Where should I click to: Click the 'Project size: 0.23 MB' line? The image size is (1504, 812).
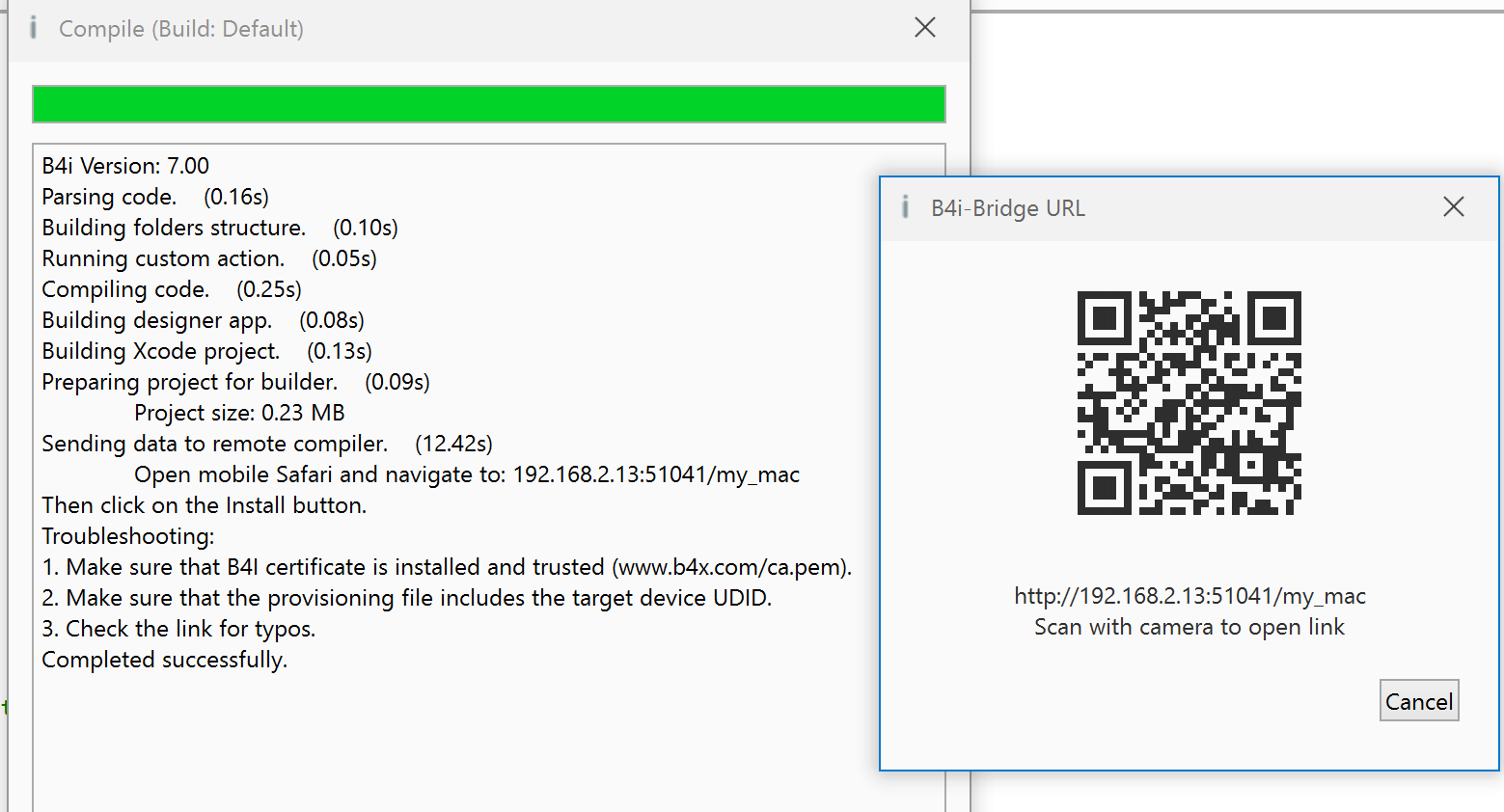(x=239, y=413)
